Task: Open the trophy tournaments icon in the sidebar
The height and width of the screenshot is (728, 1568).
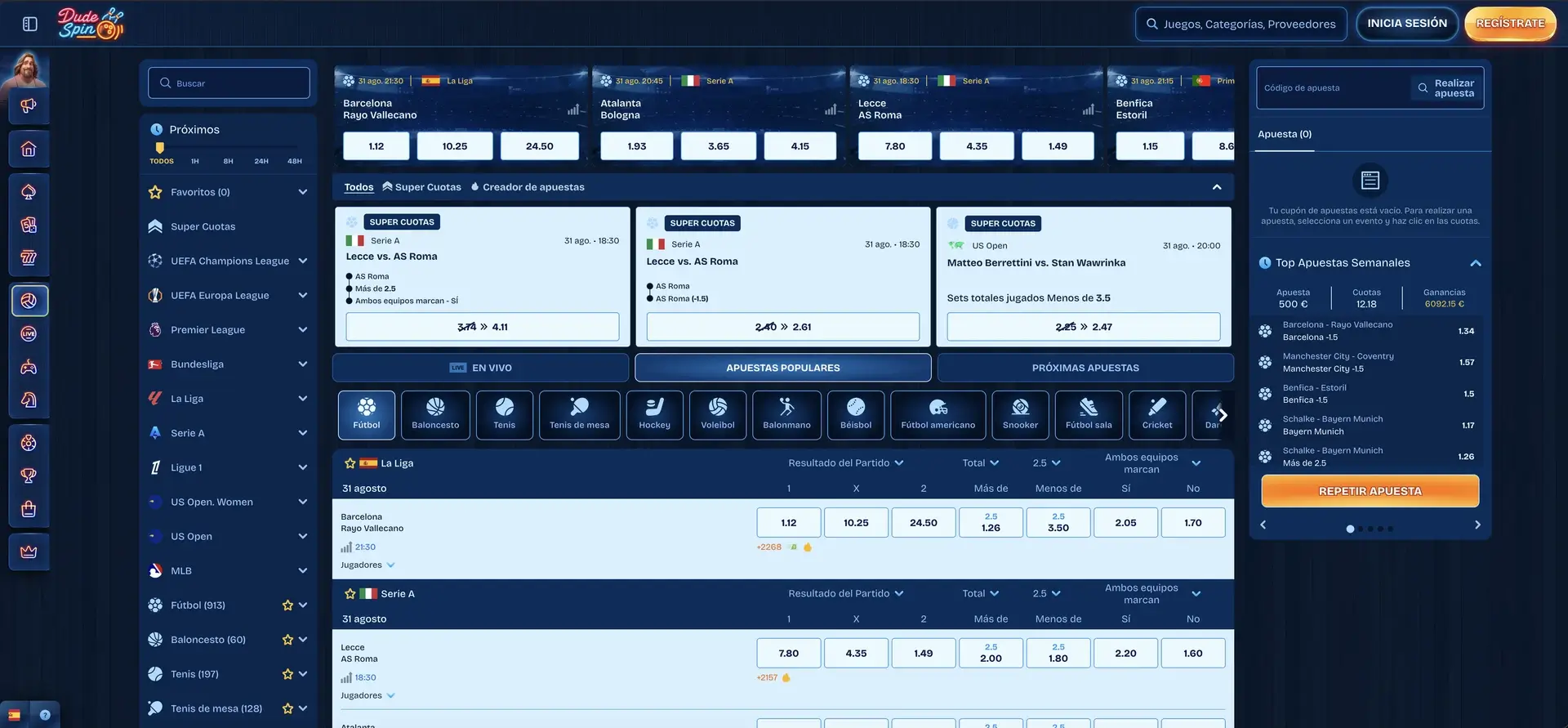Action: click(29, 476)
